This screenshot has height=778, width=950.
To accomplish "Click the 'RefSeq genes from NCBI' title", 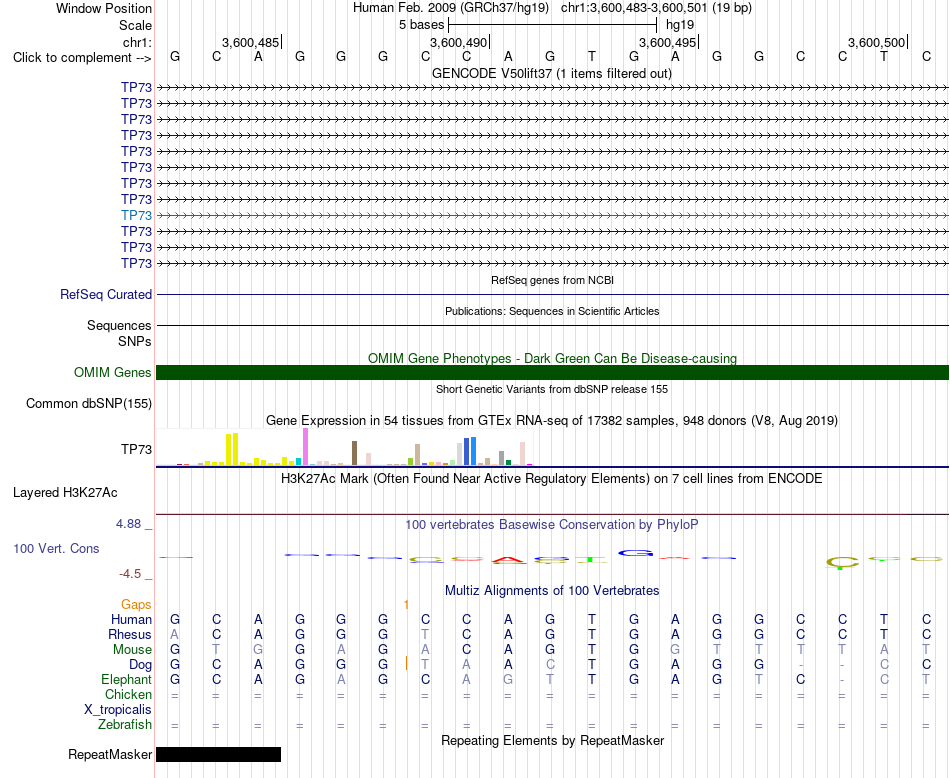I will tap(552, 280).
